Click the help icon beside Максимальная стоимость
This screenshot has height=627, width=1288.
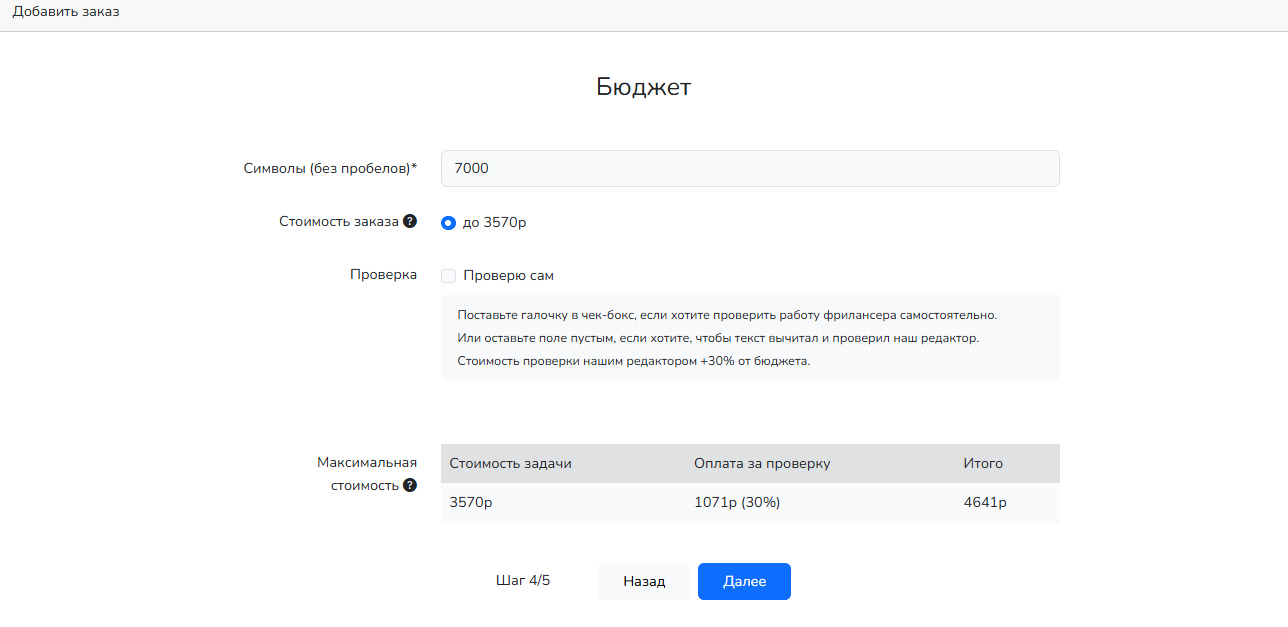[410, 486]
